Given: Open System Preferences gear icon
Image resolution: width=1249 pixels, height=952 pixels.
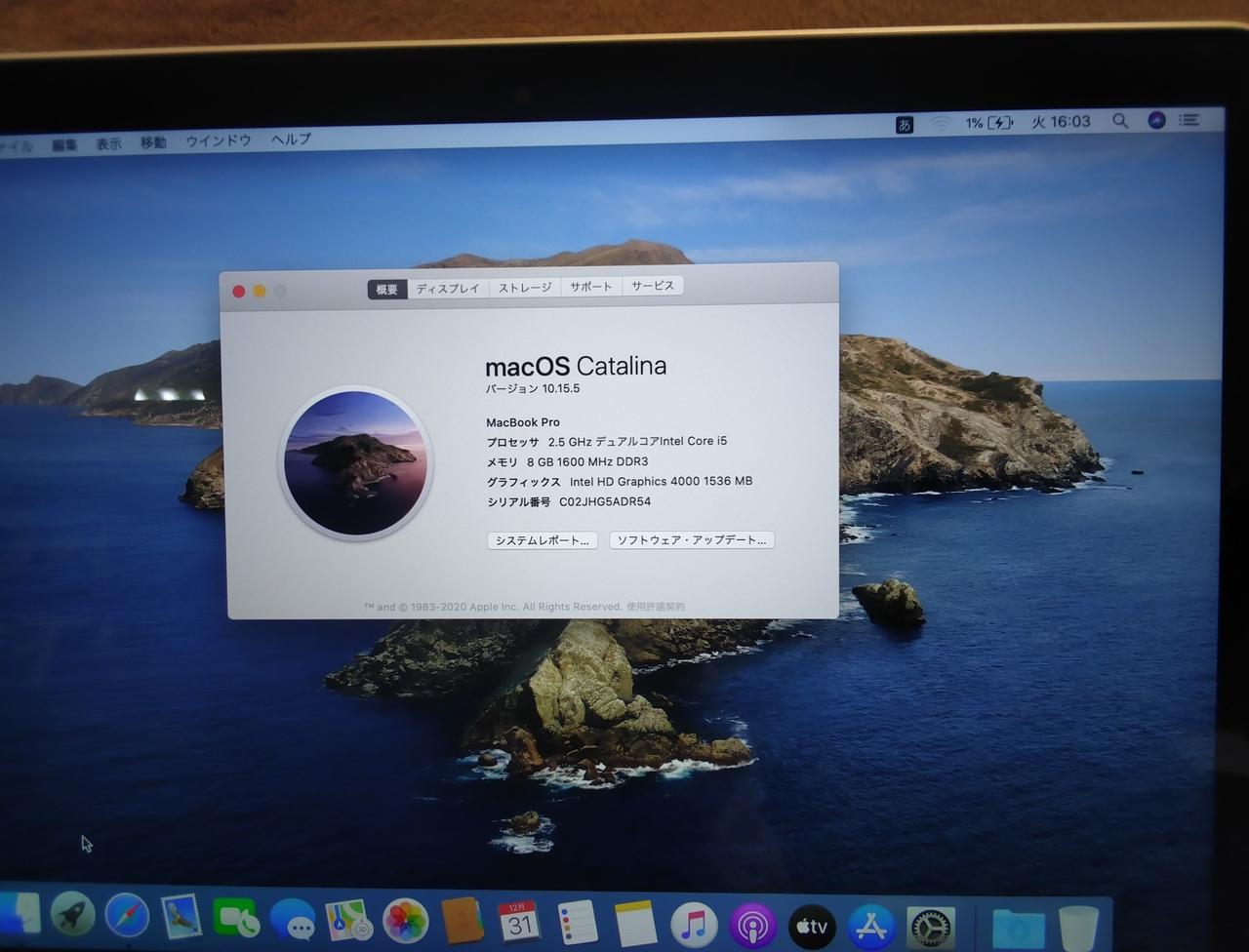Looking at the screenshot, I should pos(930,928).
